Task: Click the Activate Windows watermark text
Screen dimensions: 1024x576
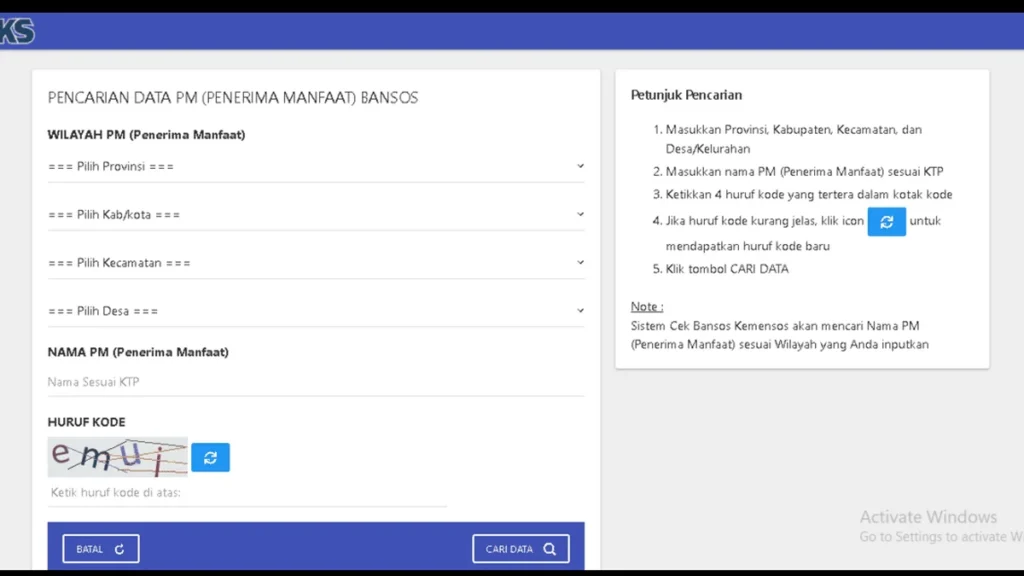Action: click(928, 517)
